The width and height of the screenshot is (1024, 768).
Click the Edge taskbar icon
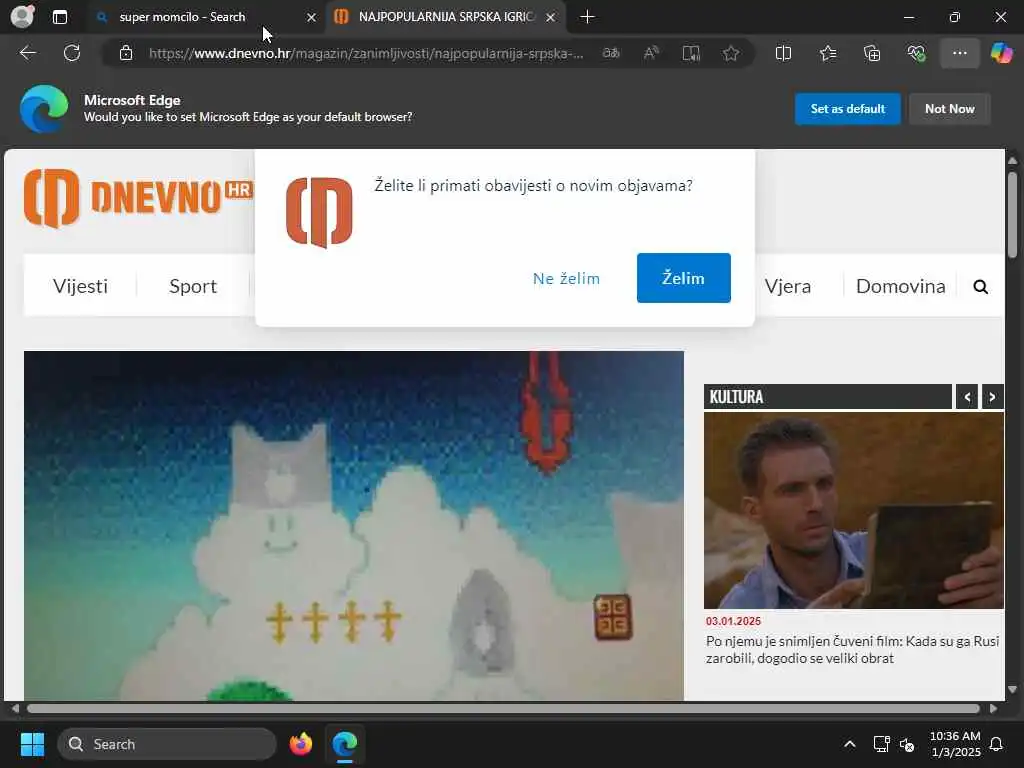pyautogui.click(x=344, y=744)
